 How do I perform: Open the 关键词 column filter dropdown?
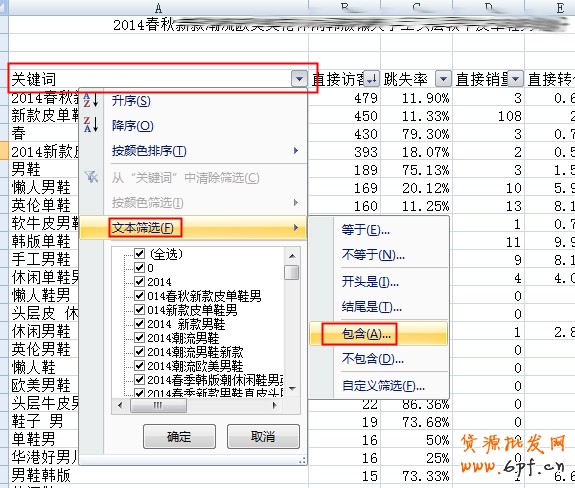point(299,79)
